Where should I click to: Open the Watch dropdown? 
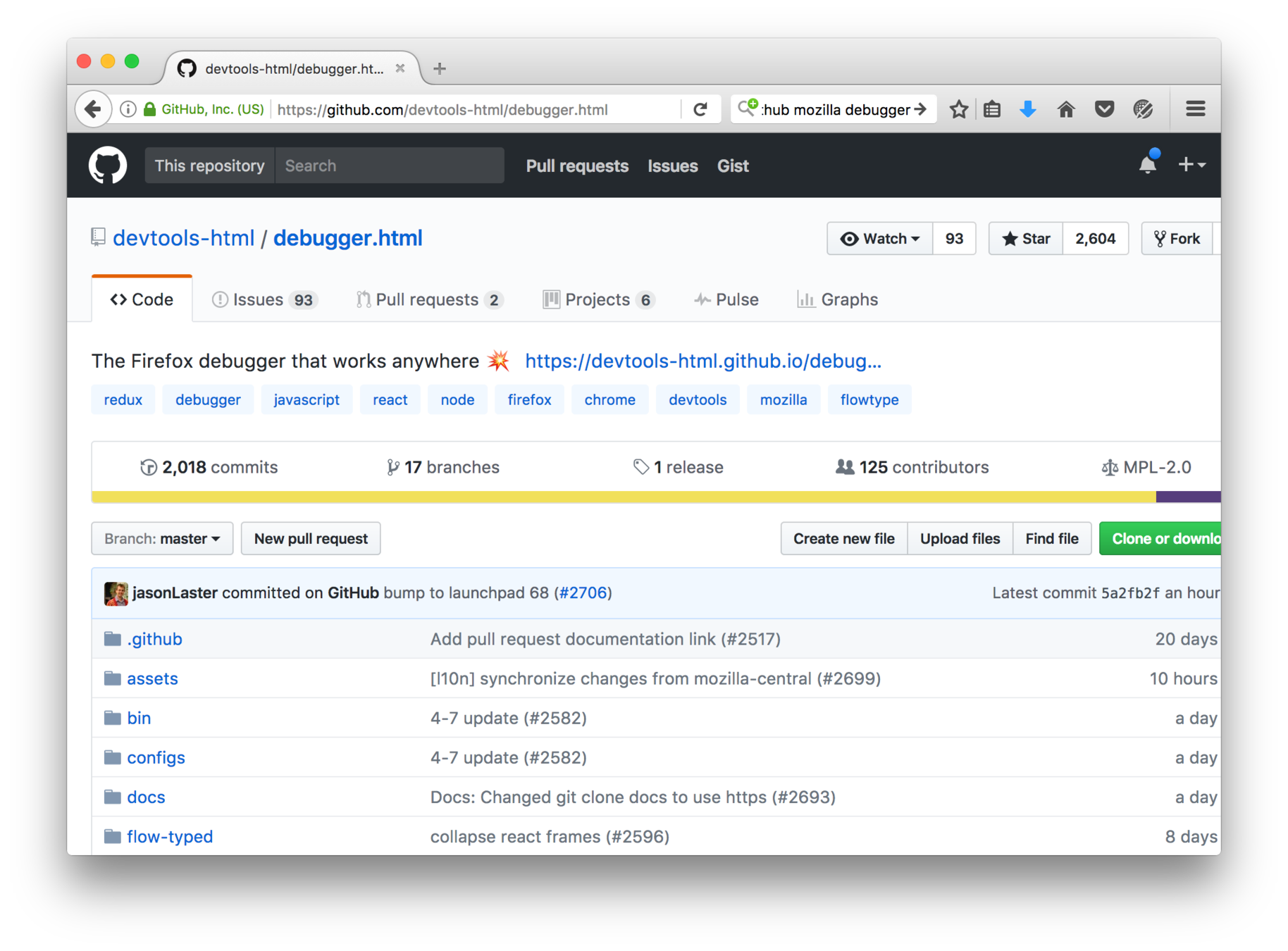coord(880,239)
